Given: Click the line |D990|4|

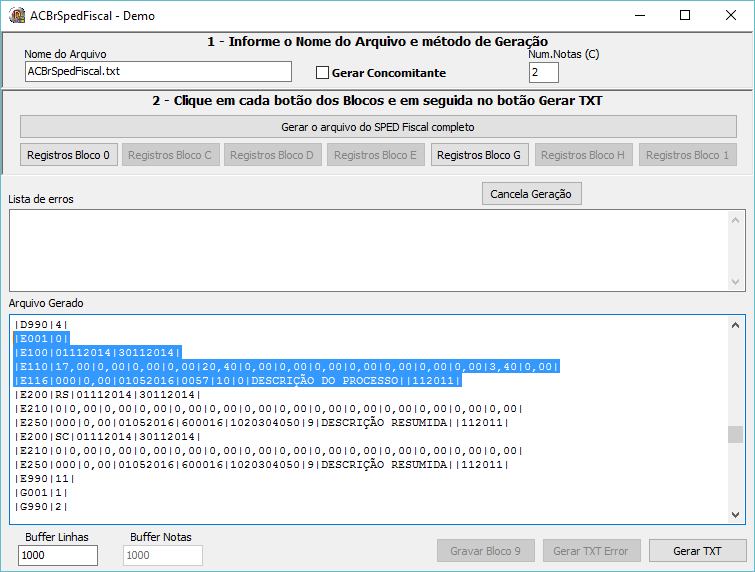Looking at the screenshot, I should click(41, 325).
